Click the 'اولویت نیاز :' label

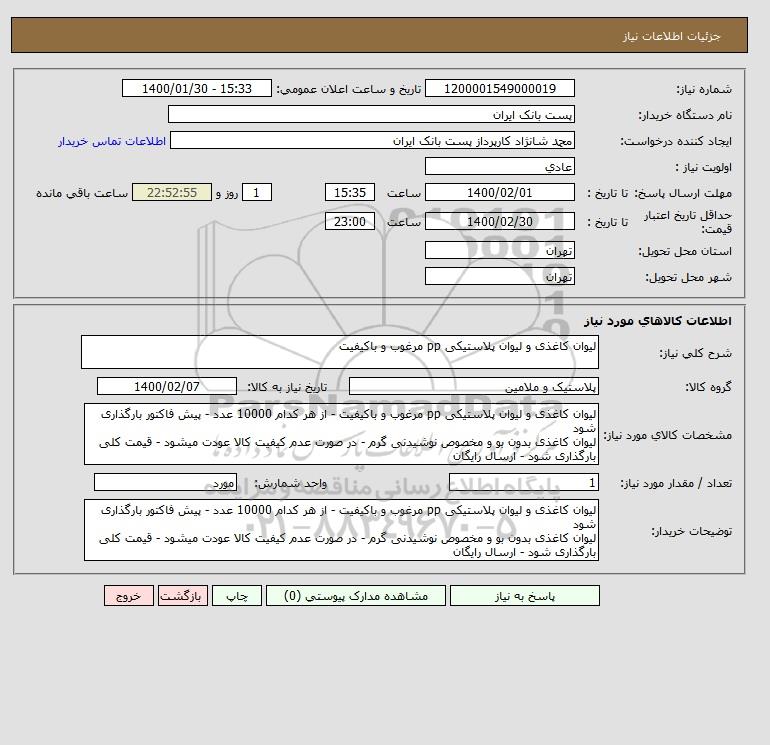[704, 167]
